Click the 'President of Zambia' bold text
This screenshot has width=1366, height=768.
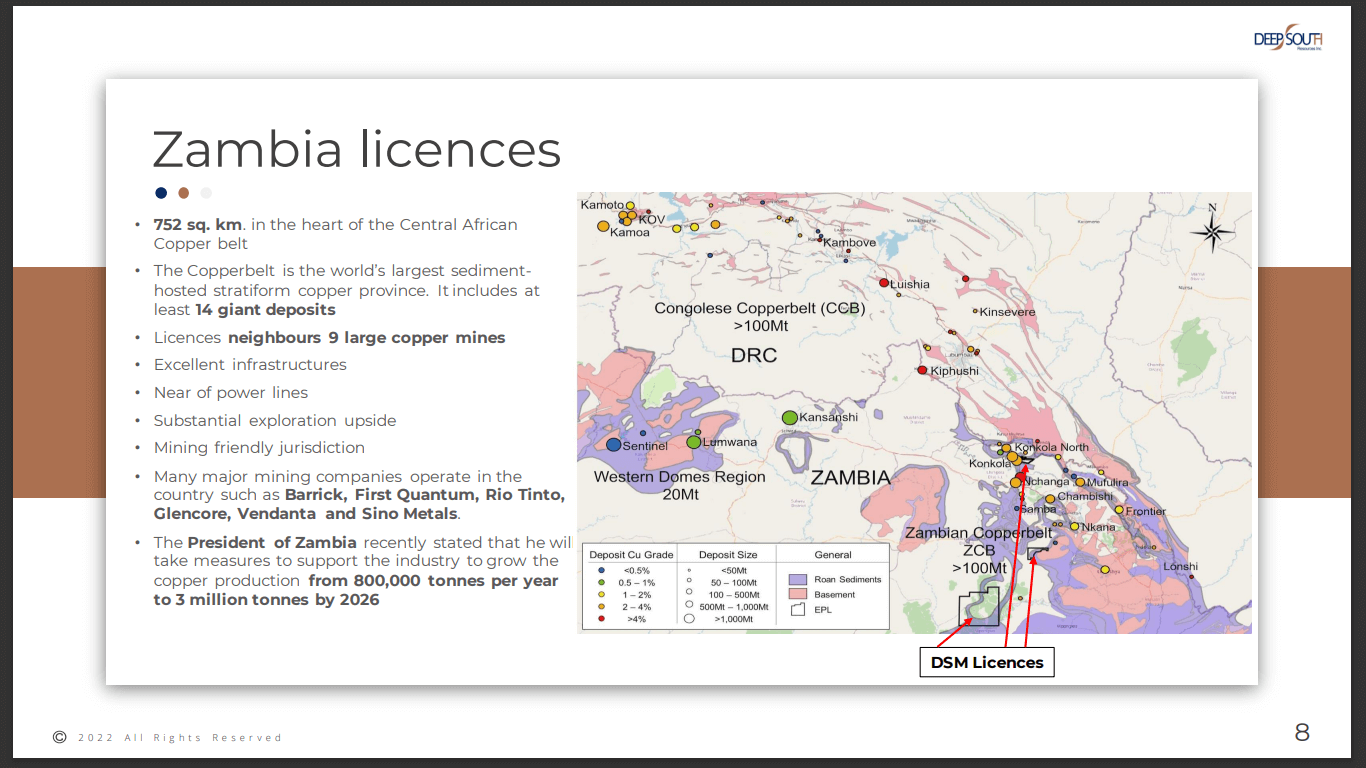tap(272, 542)
